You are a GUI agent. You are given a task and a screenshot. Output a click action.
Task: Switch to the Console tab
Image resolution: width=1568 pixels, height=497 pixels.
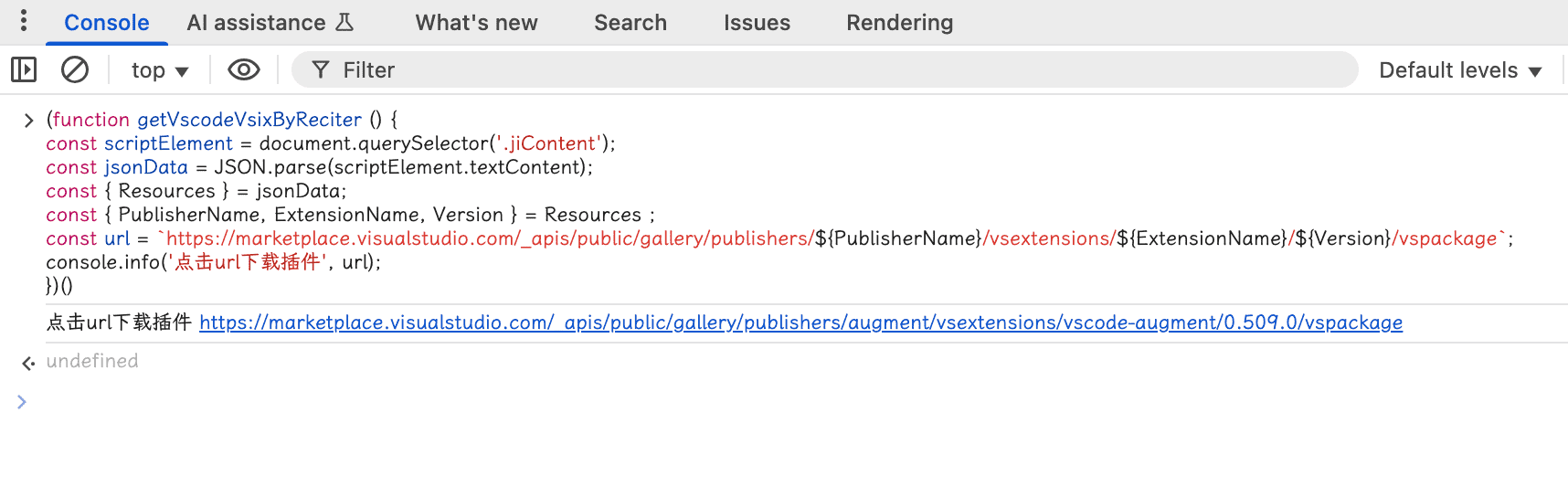tap(106, 23)
